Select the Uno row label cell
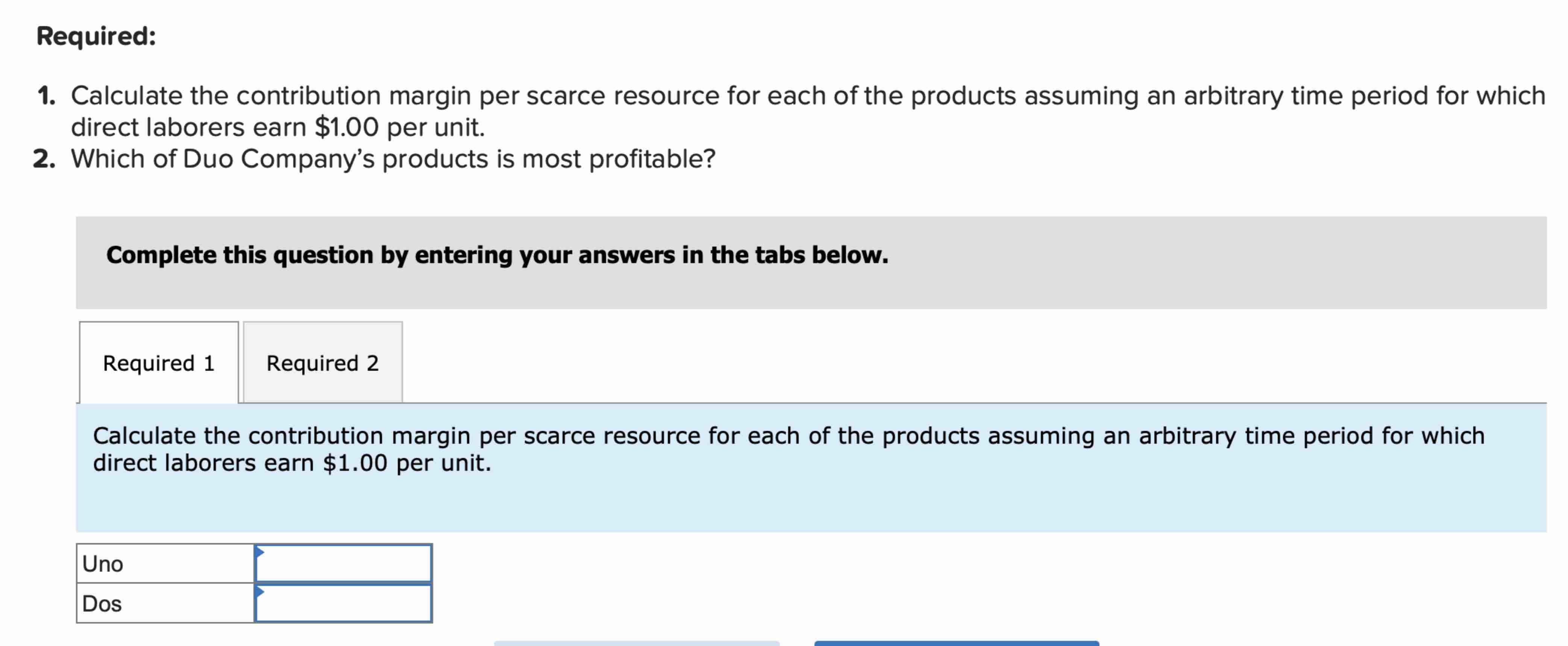Image resolution: width=1568 pixels, height=646 pixels. tap(164, 563)
